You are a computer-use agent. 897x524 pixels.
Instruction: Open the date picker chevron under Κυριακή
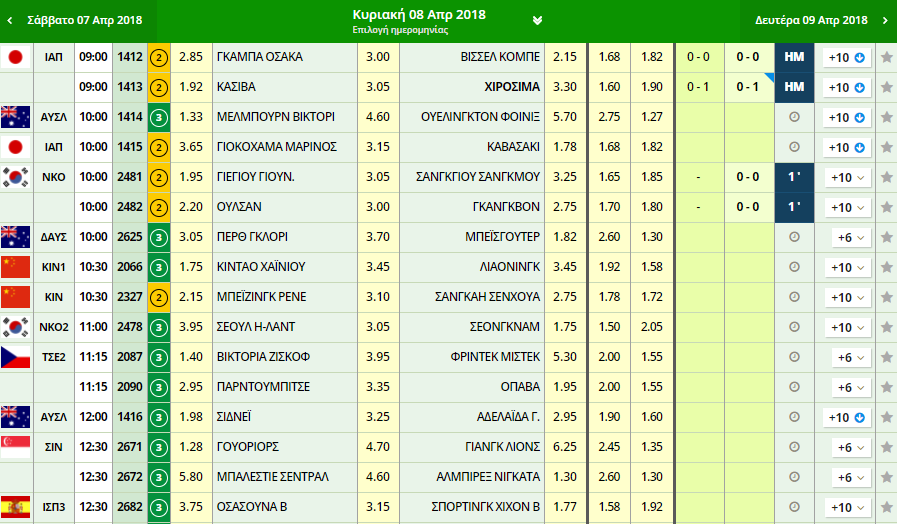pos(537,20)
